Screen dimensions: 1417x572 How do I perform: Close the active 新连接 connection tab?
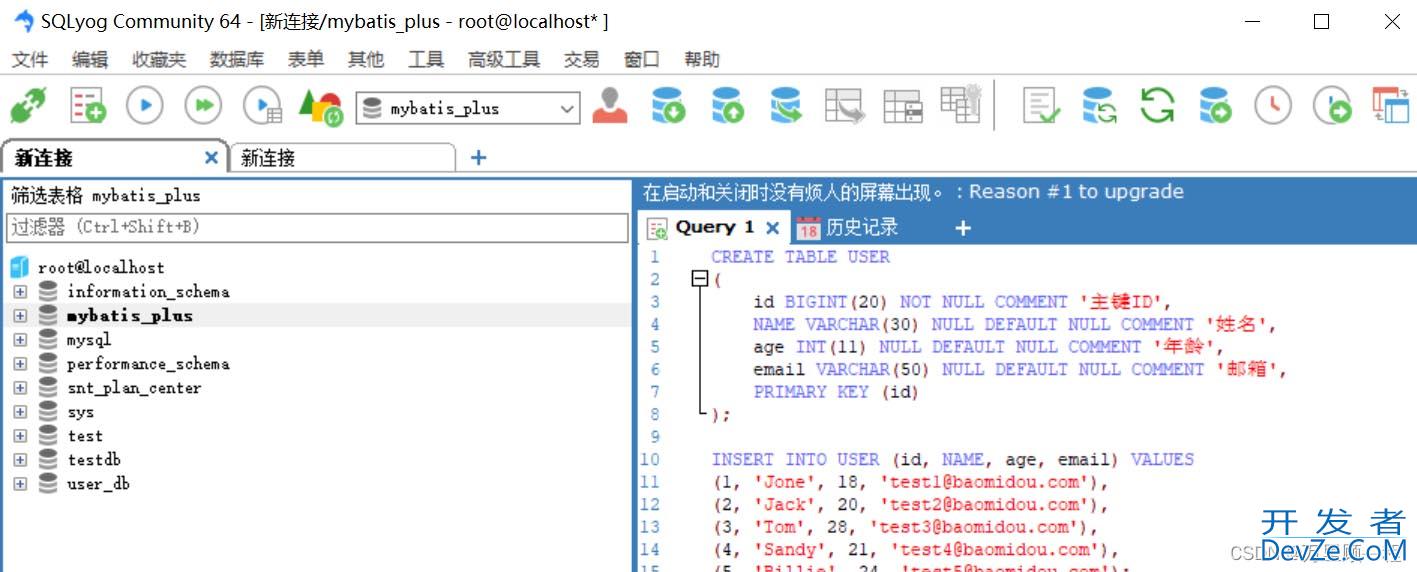211,158
